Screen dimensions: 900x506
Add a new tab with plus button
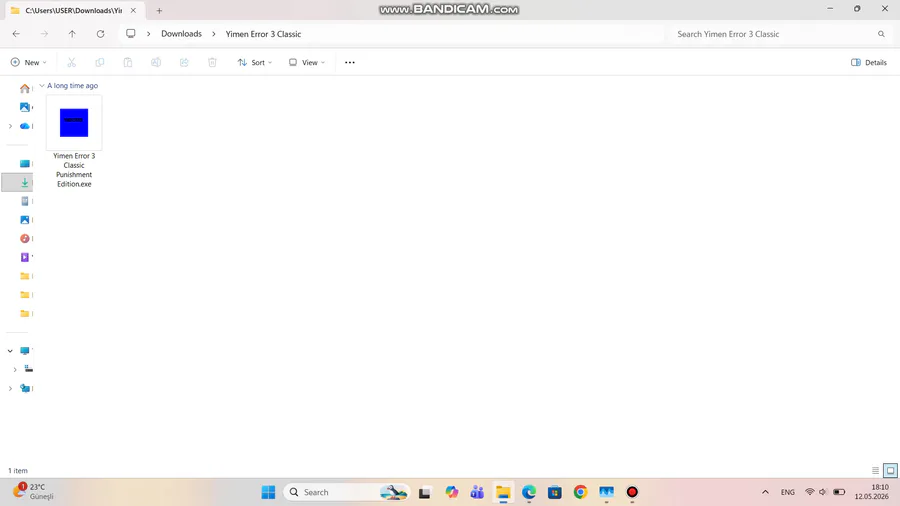[159, 10]
